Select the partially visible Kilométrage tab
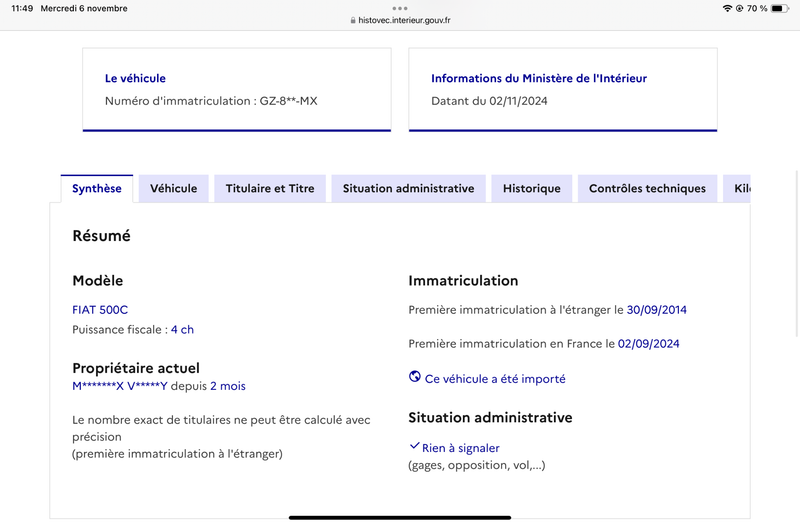 [737, 188]
